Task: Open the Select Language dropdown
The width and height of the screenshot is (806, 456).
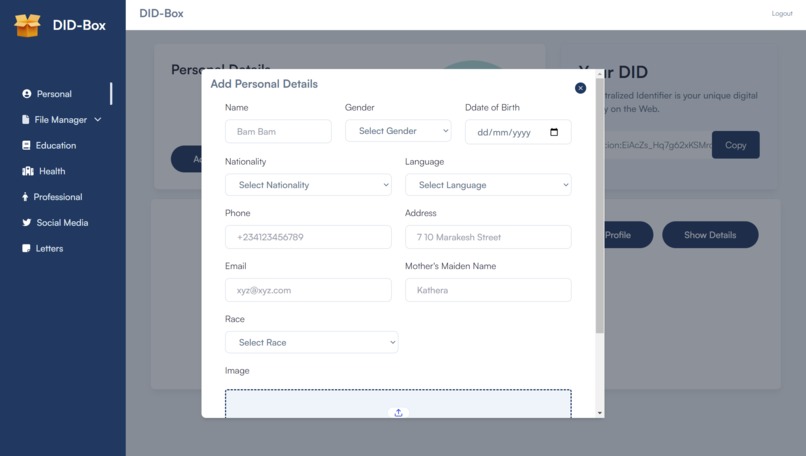Action: click(x=488, y=185)
